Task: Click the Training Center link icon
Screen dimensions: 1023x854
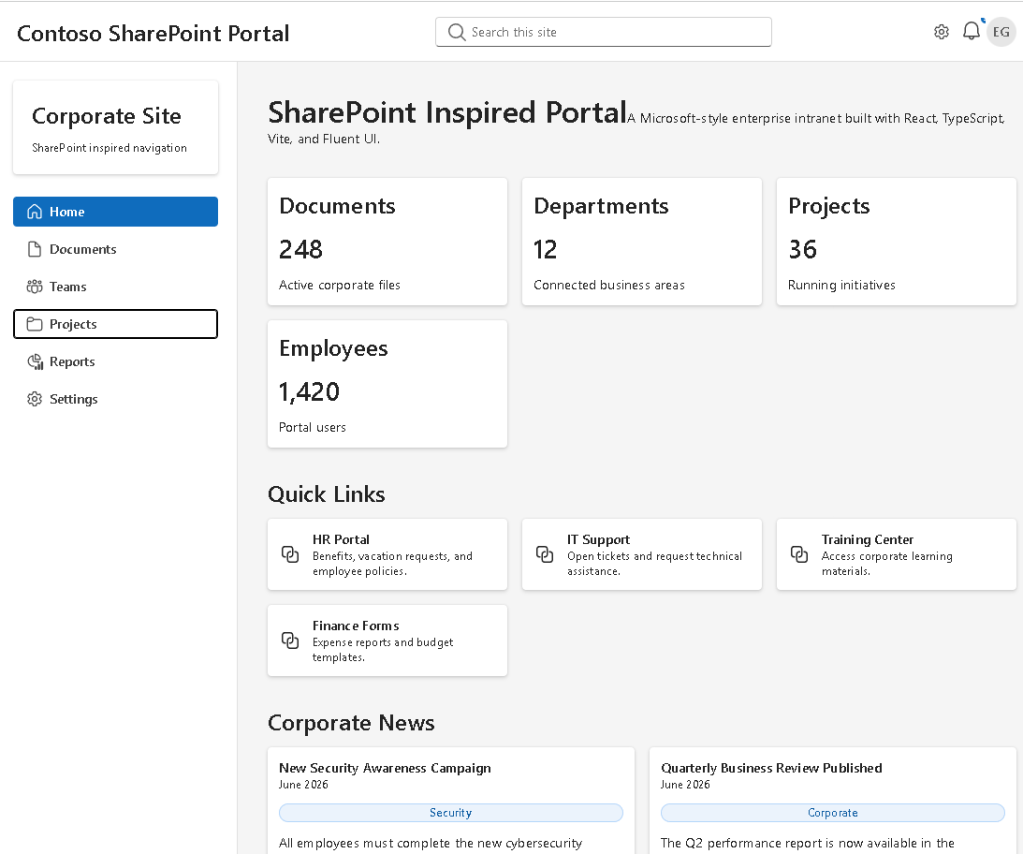Action: 799,555
